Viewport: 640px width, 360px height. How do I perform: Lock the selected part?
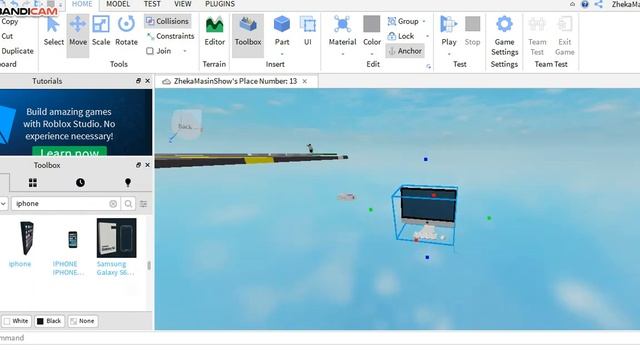[400, 36]
